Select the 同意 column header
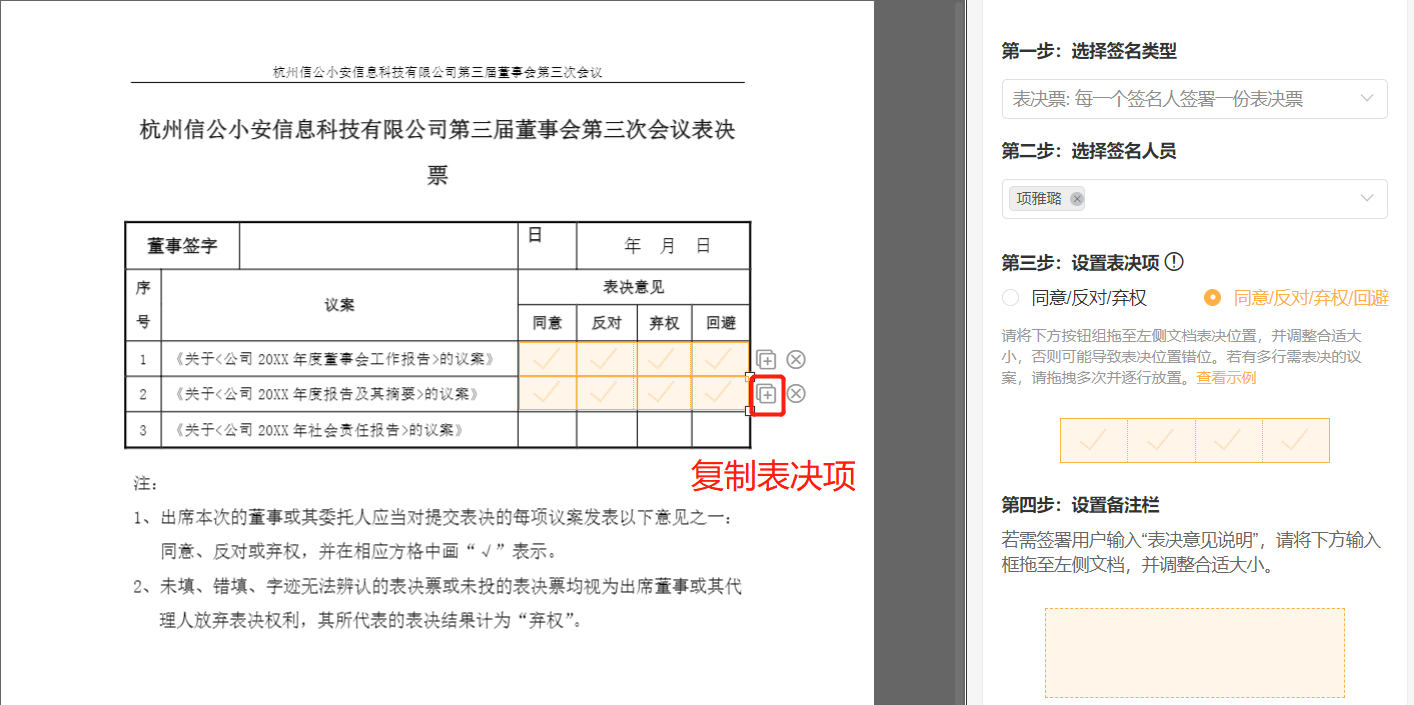1414x705 pixels. [x=547, y=323]
